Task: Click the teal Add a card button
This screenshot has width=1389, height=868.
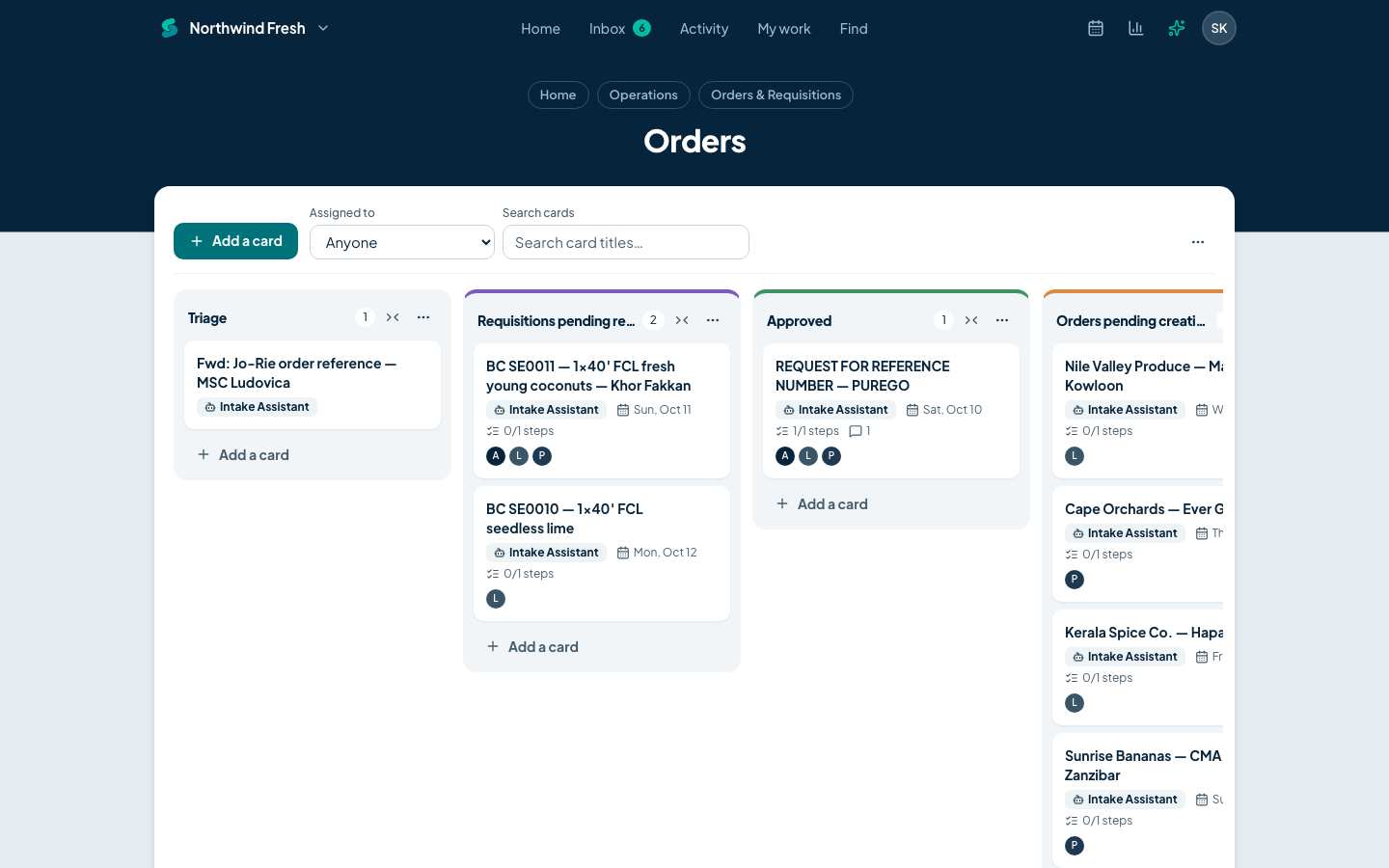Action: [x=235, y=241]
